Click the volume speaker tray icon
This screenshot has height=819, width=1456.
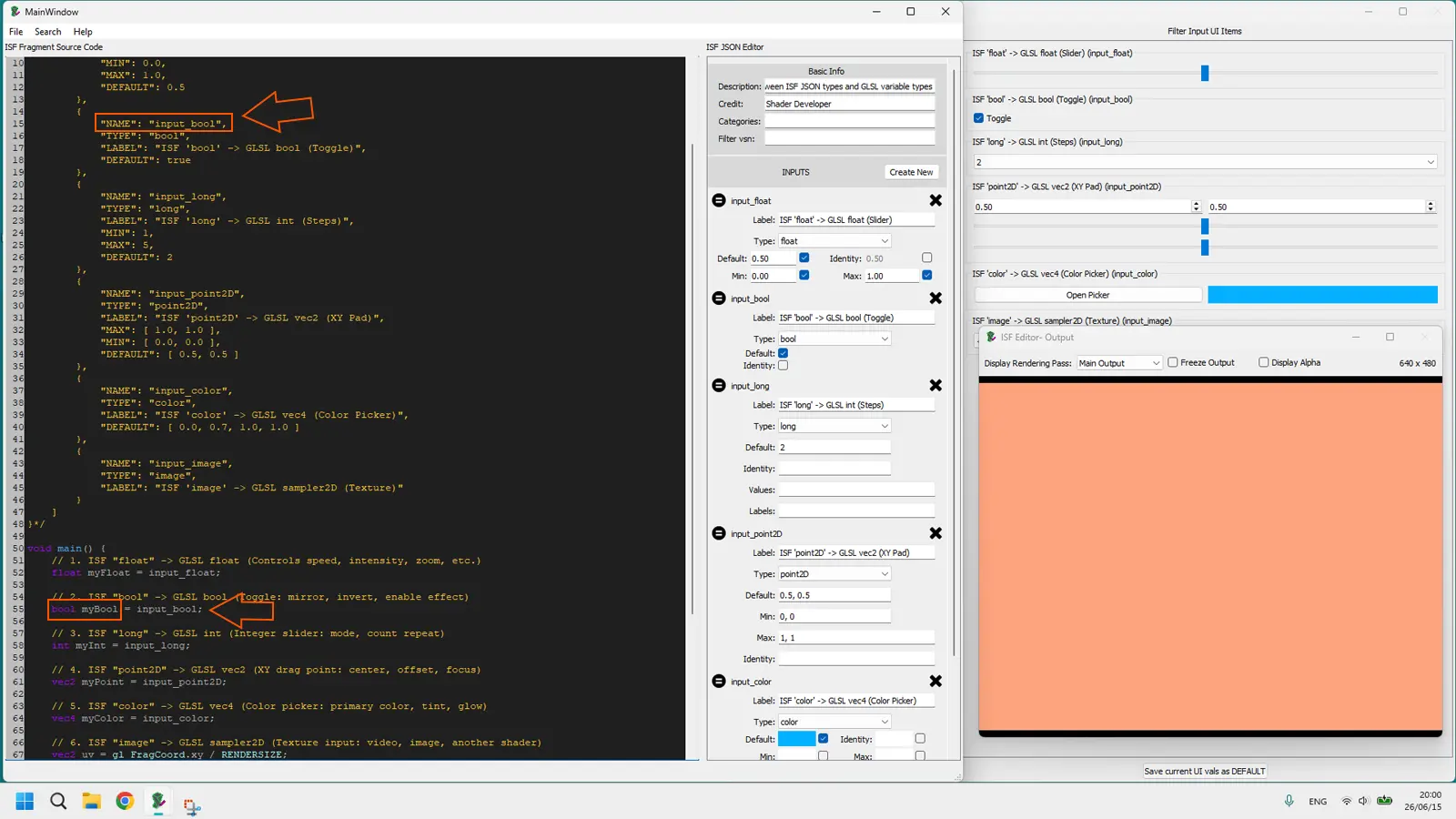[x=1363, y=801]
